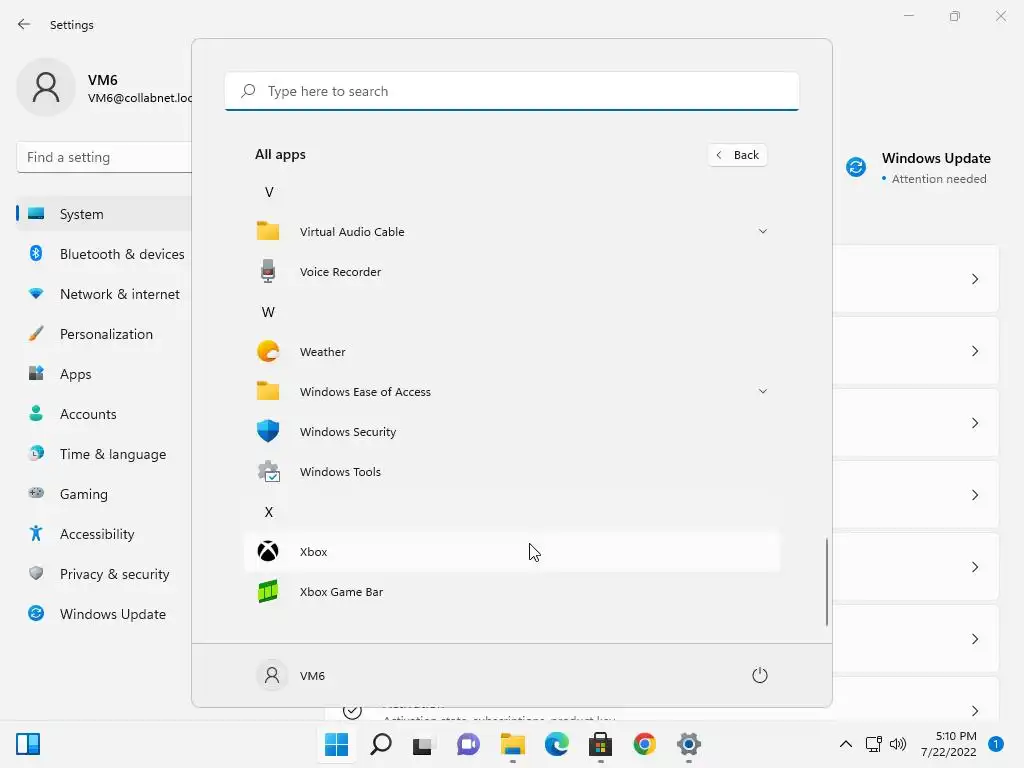
Task: Open Widgets button on taskbar
Action: coord(28,744)
